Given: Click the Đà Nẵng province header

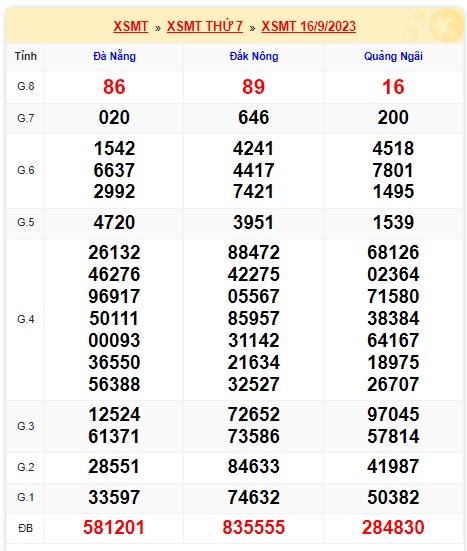Looking at the screenshot, I should pos(114,56).
